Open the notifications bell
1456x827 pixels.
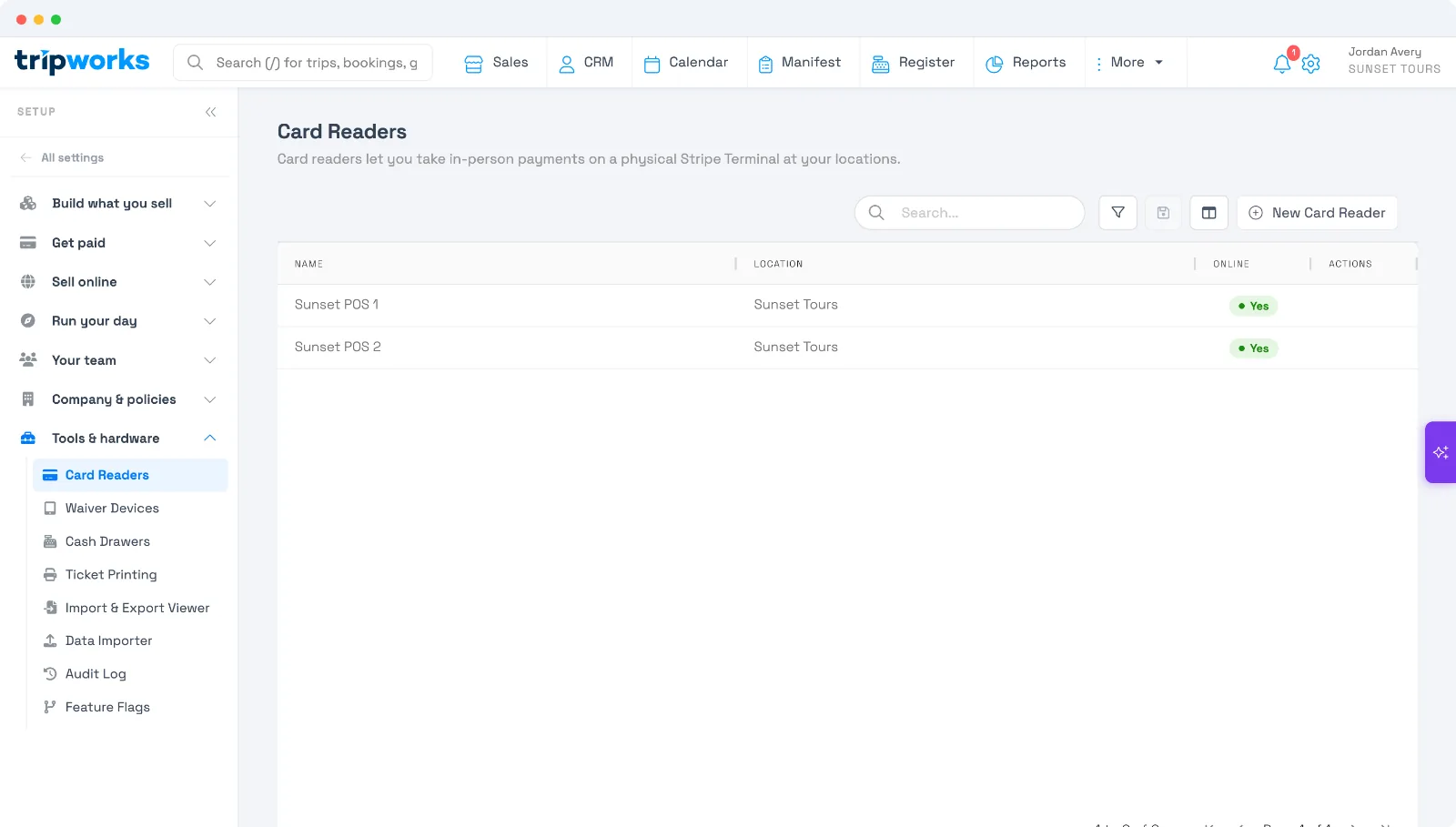(1281, 64)
